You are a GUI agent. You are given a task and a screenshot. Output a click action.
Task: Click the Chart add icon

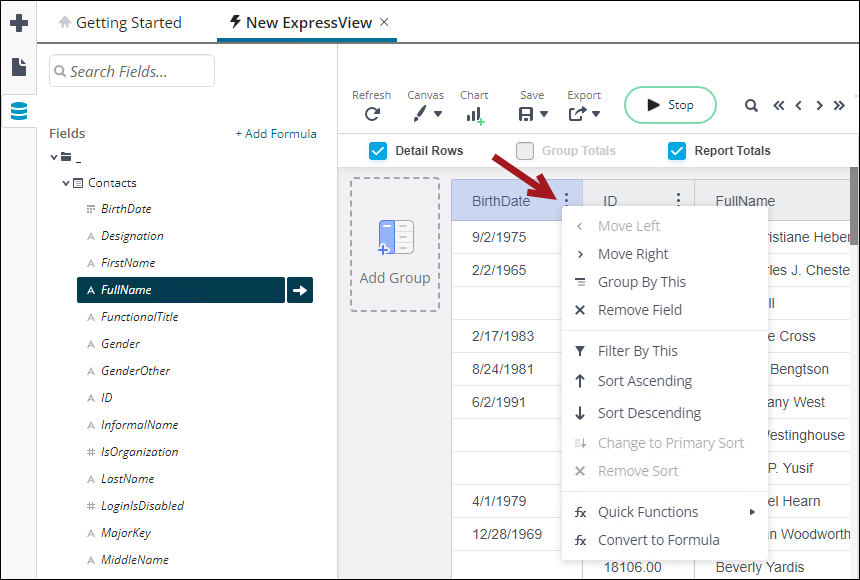coord(474,115)
